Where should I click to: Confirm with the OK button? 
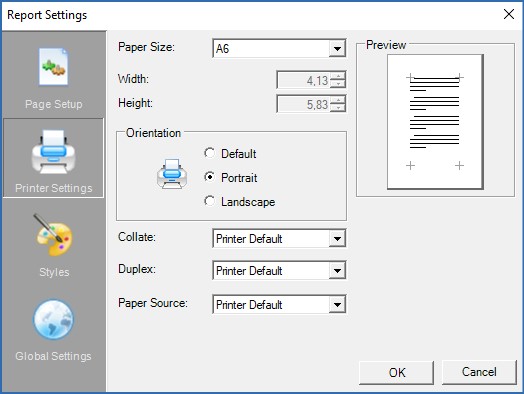[x=396, y=373]
